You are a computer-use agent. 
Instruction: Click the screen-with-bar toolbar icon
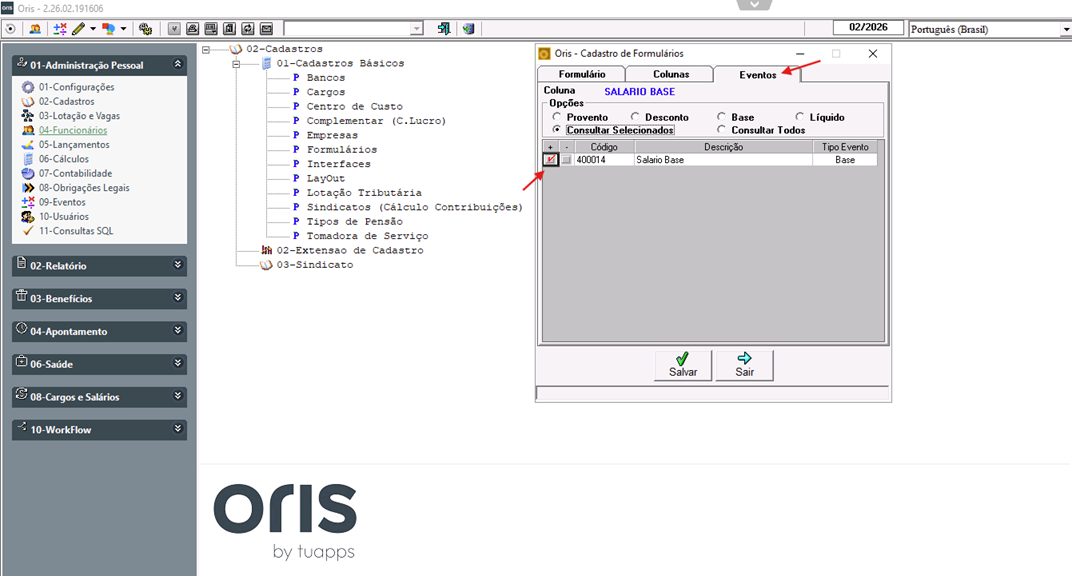[x=211, y=29]
